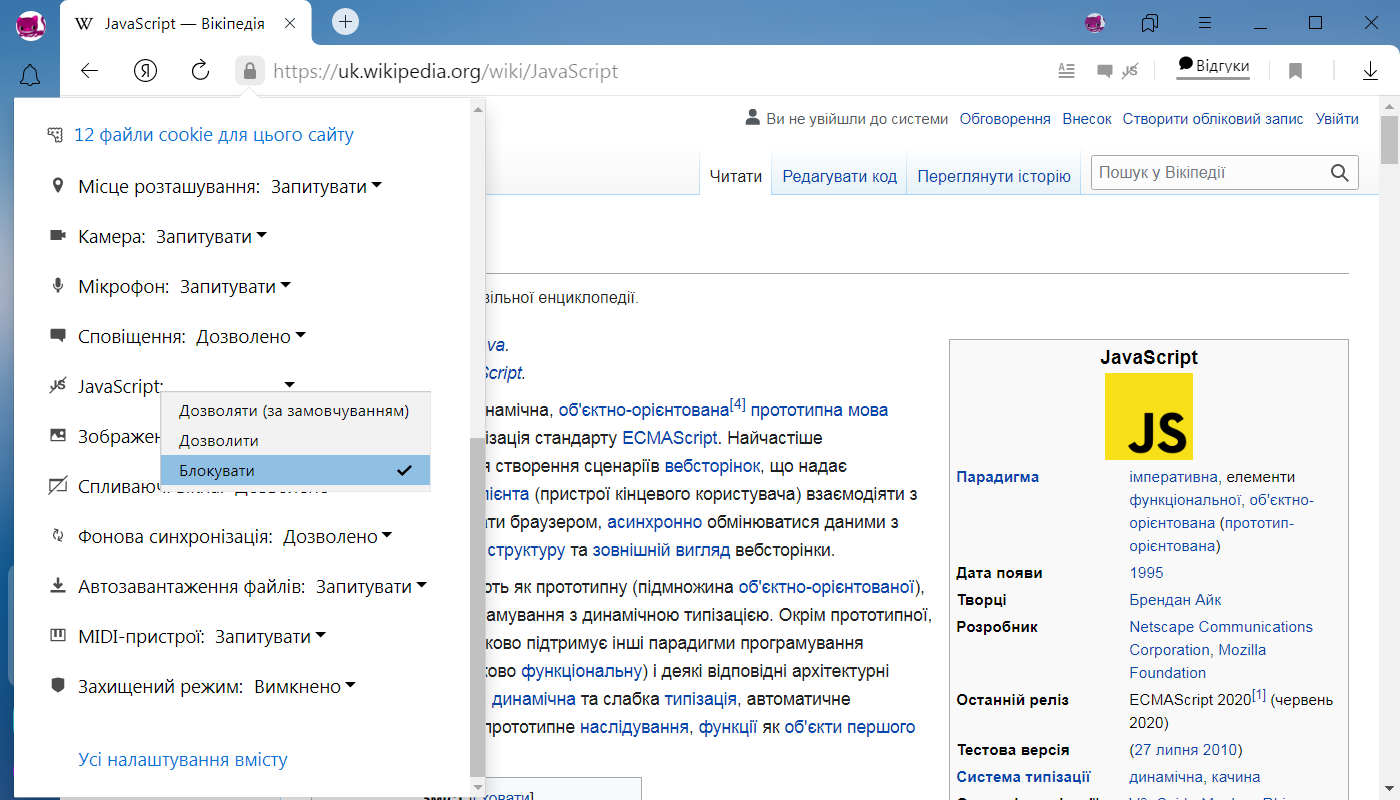Open the bookmarks collections icon in title bar
The height and width of the screenshot is (800, 1400).
(1150, 22)
